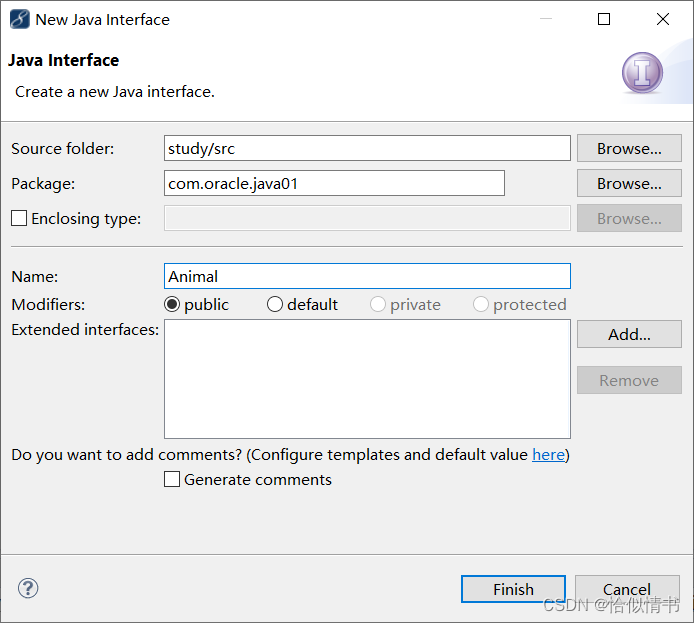694x623 pixels.
Task: Focus the Name field containing Animal
Action: (x=367, y=276)
